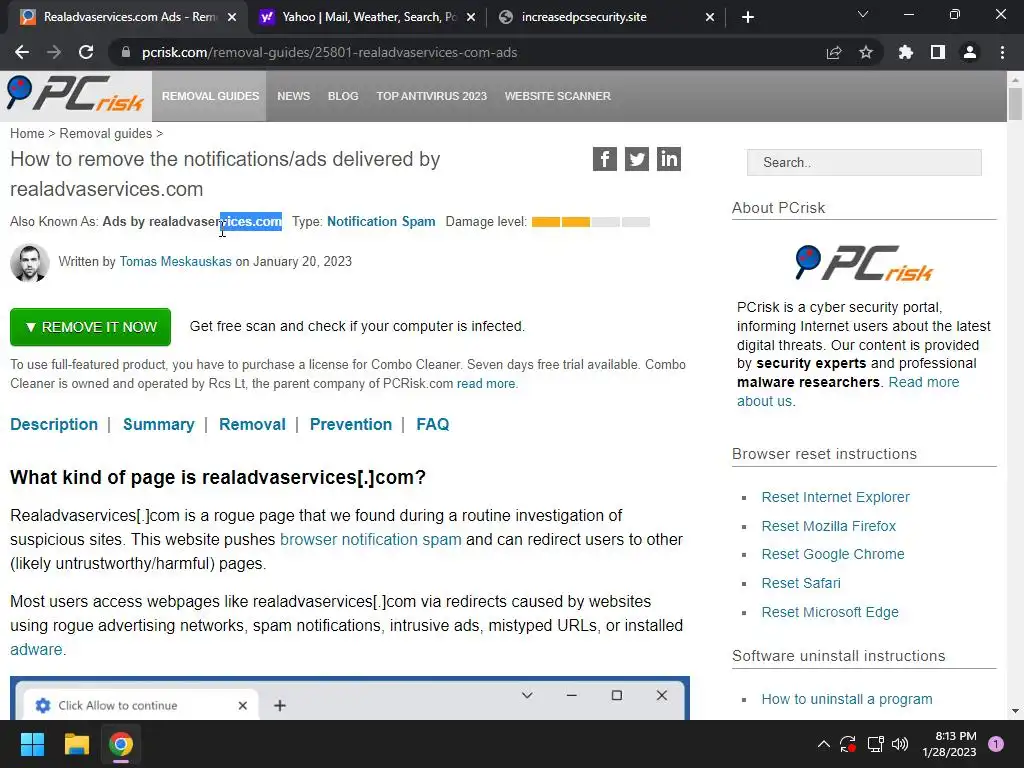This screenshot has width=1024, height=768.
Task: Switch to increasedpcsecurity.site tab
Action: [606, 17]
